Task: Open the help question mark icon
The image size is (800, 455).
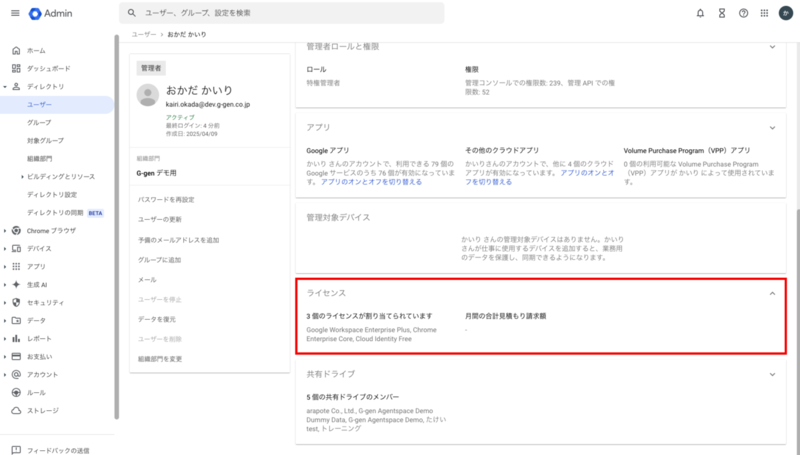Action: pos(743,13)
